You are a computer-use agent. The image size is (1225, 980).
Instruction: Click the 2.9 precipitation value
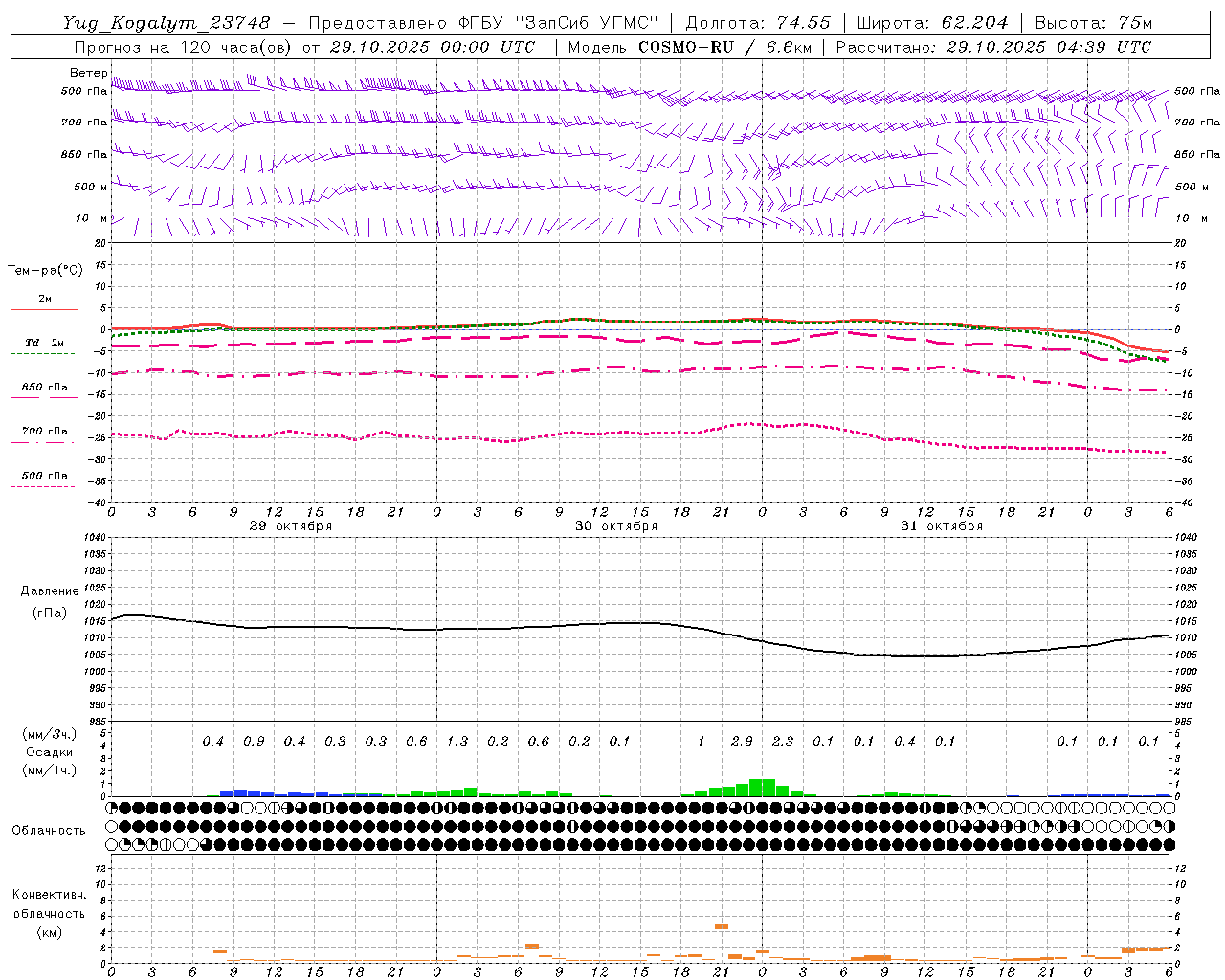click(742, 742)
